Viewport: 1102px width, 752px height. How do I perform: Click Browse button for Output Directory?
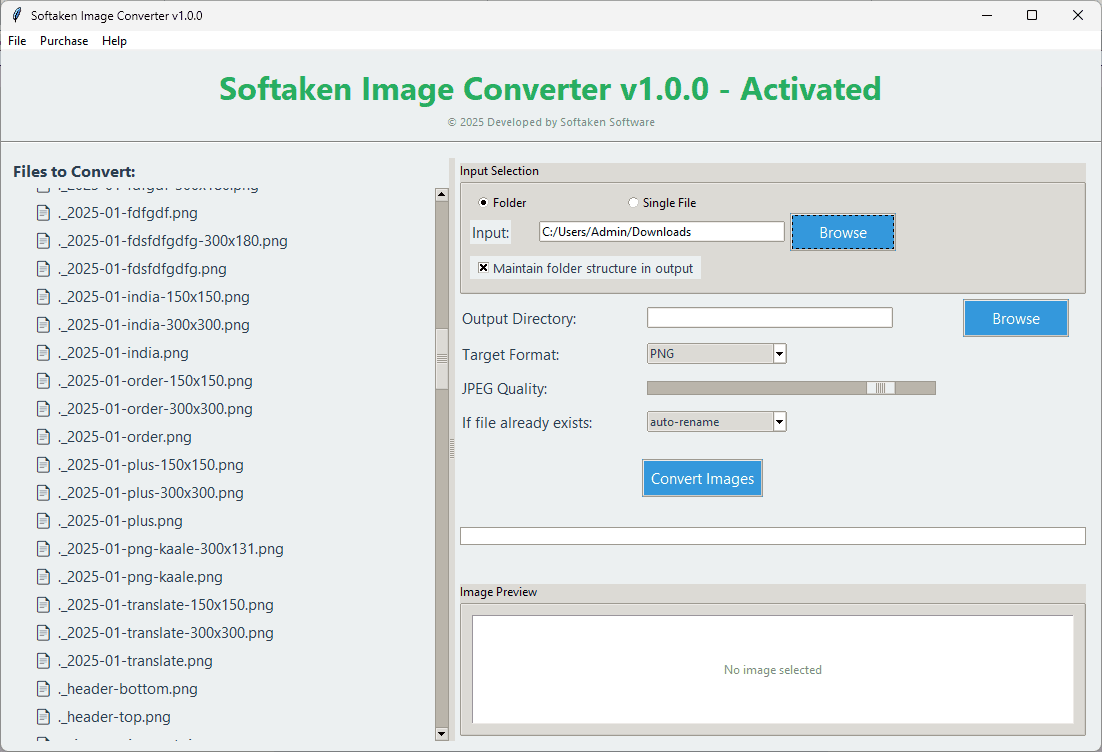coord(1016,318)
